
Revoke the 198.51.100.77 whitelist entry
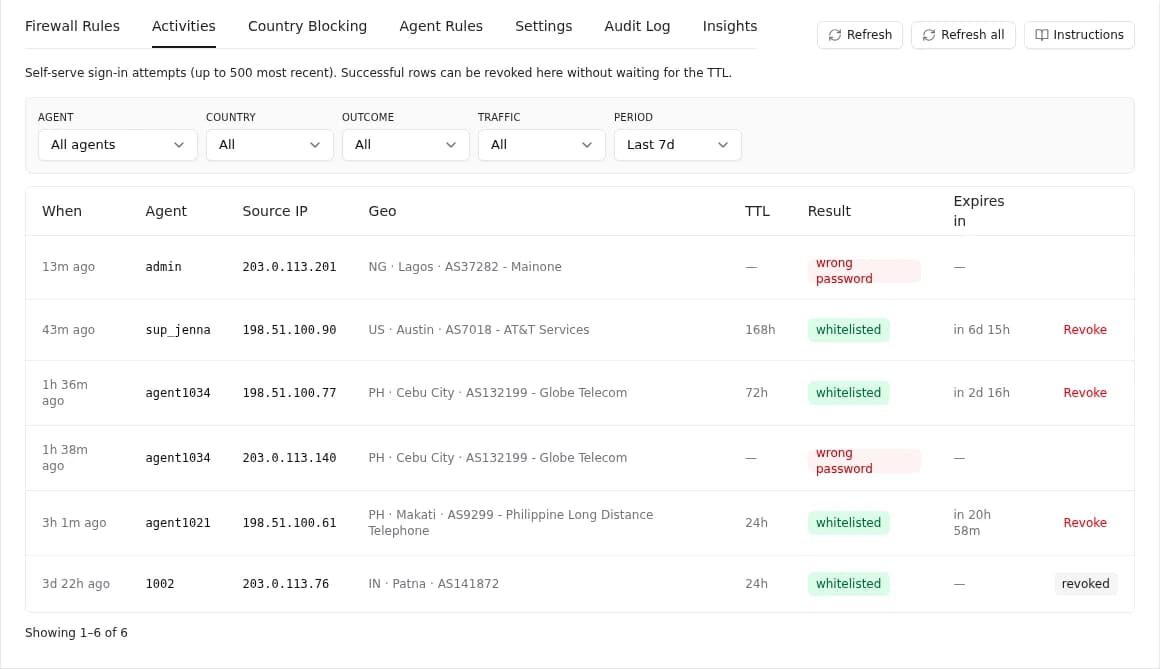pyautogui.click(x=1085, y=393)
